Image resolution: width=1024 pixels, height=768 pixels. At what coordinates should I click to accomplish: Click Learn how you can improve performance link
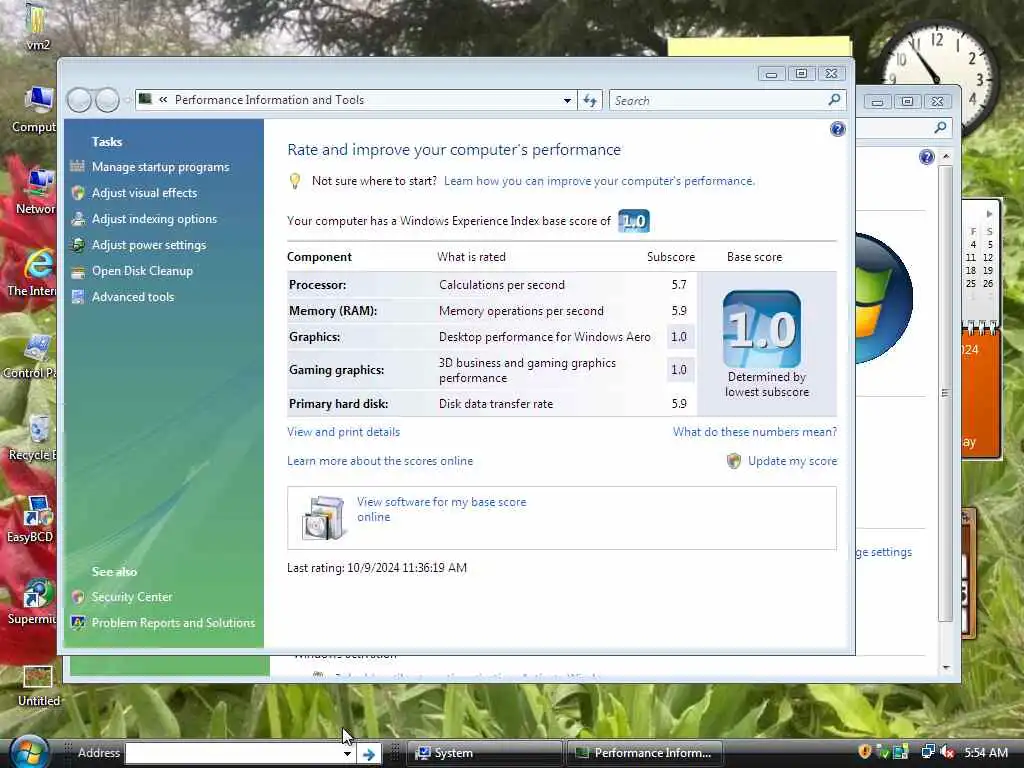tap(599, 181)
